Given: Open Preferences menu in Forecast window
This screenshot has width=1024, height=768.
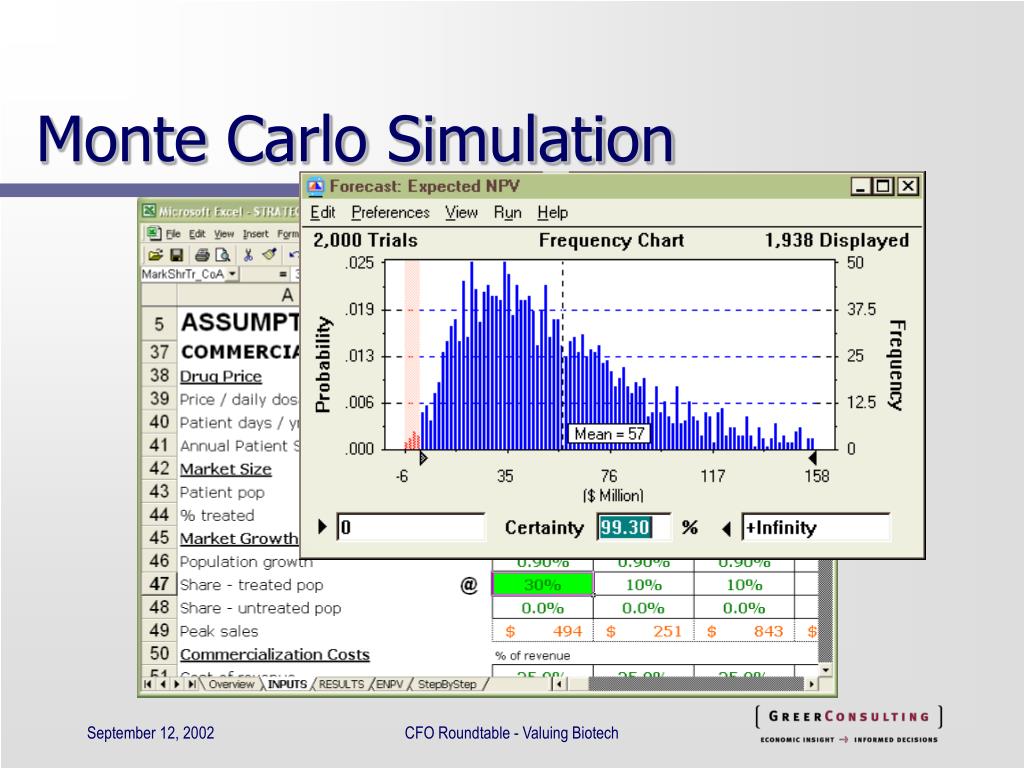Looking at the screenshot, I should (x=391, y=213).
